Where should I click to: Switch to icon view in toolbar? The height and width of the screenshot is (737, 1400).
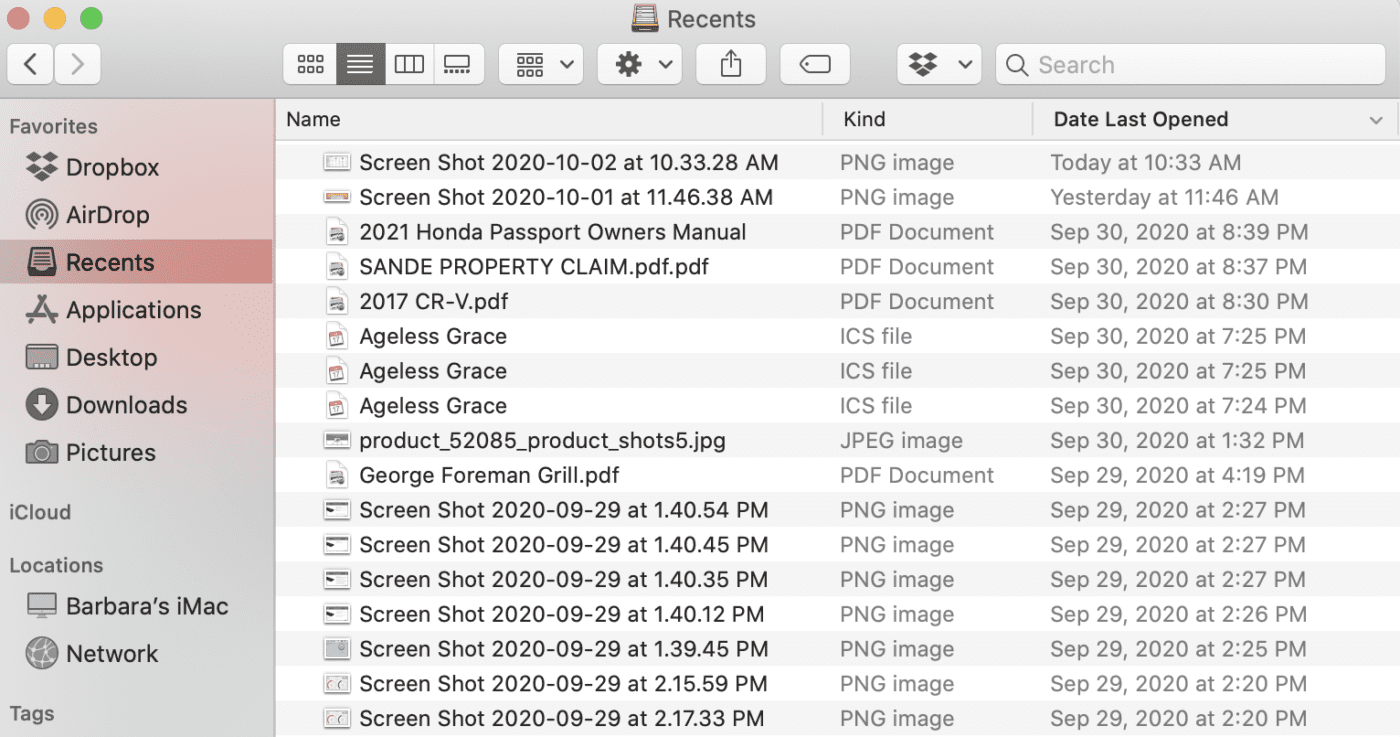[x=310, y=65]
